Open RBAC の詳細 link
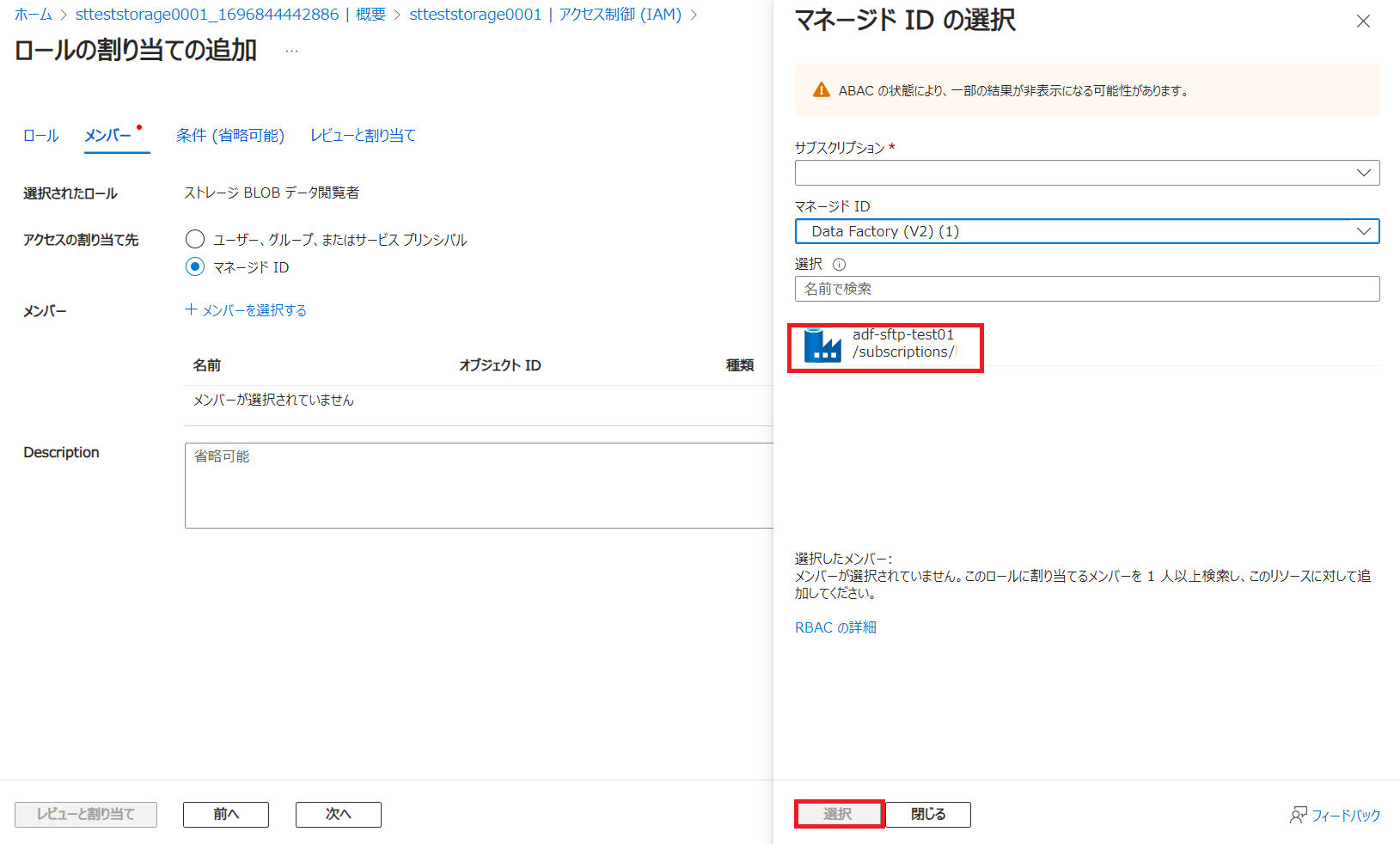 835,627
